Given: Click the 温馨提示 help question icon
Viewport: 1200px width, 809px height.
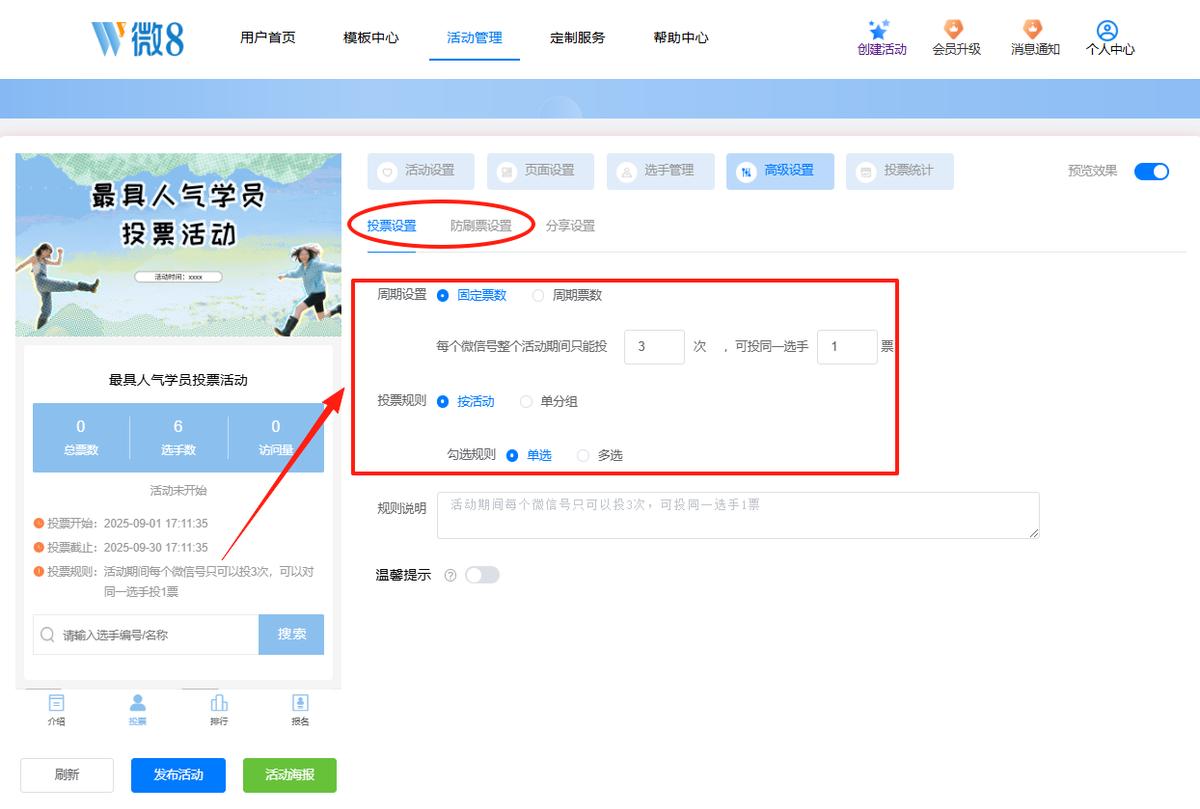Looking at the screenshot, I should (x=450, y=575).
